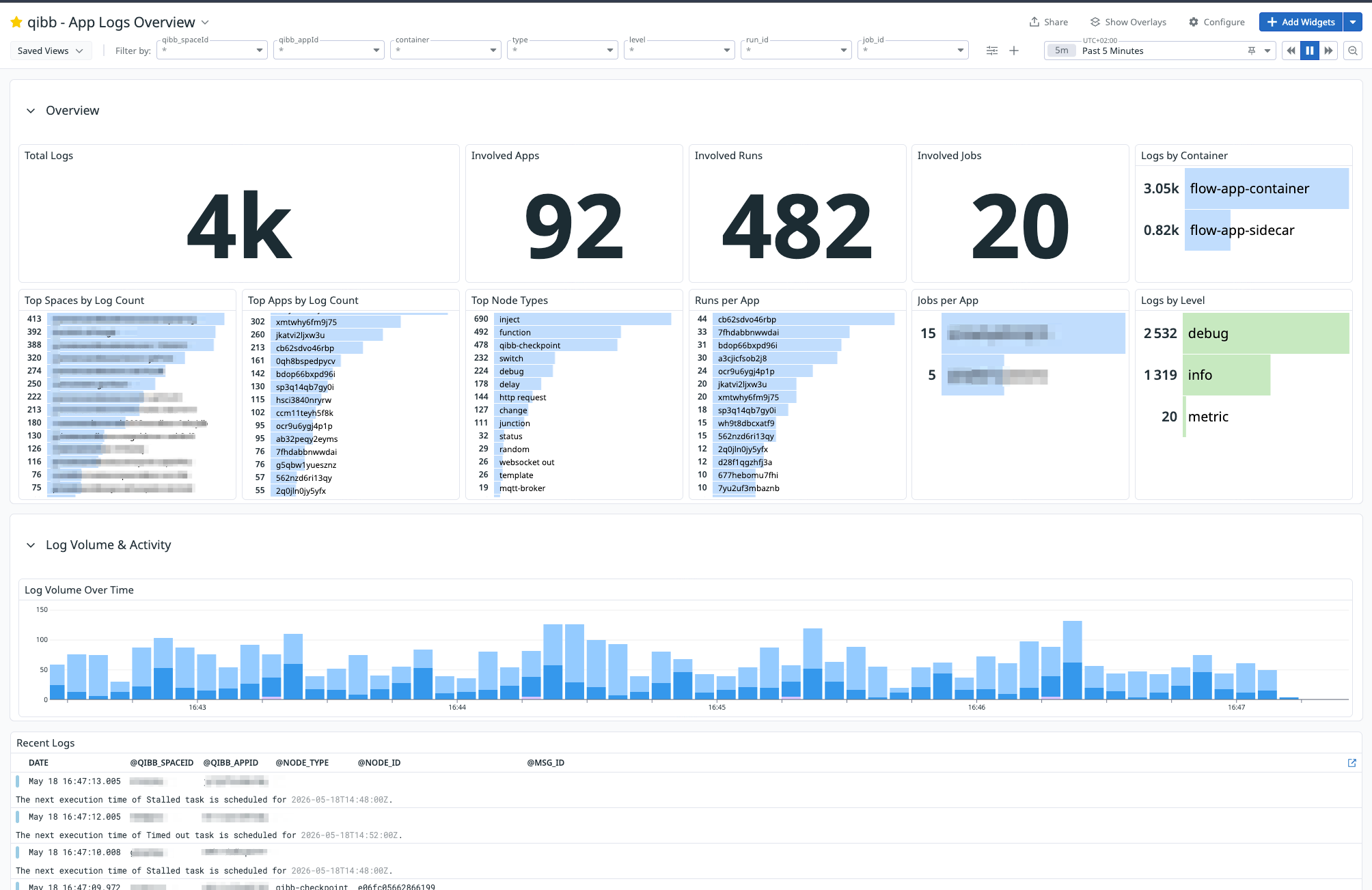Click Show Overlays

(1128, 22)
